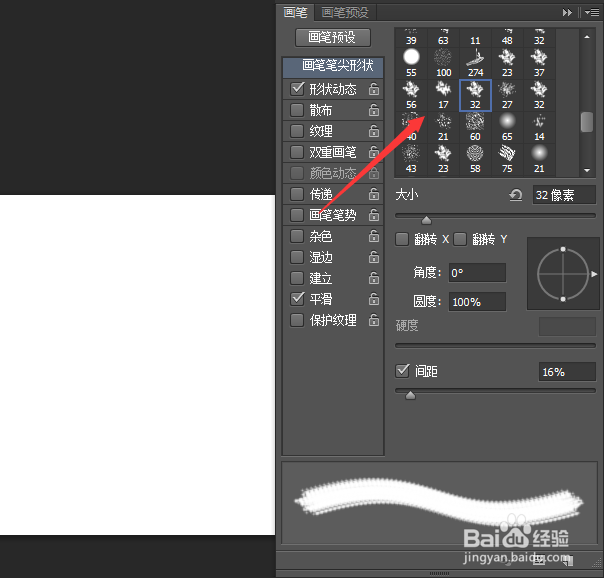The height and width of the screenshot is (578, 604).
Task: Click the lock icon beside 形状动态
Action: [373, 89]
